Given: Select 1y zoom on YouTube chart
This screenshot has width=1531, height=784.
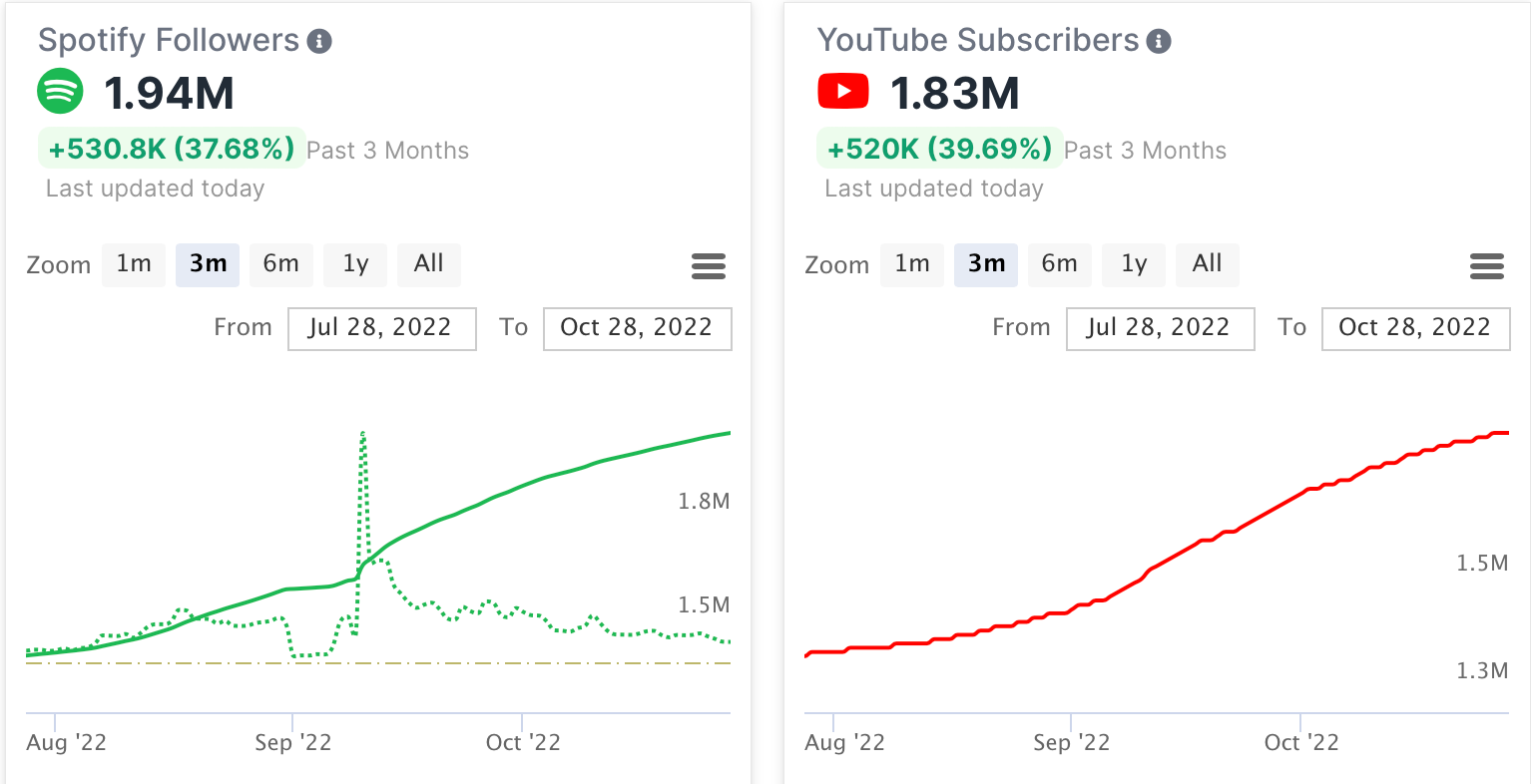Looking at the screenshot, I should 1134,264.
